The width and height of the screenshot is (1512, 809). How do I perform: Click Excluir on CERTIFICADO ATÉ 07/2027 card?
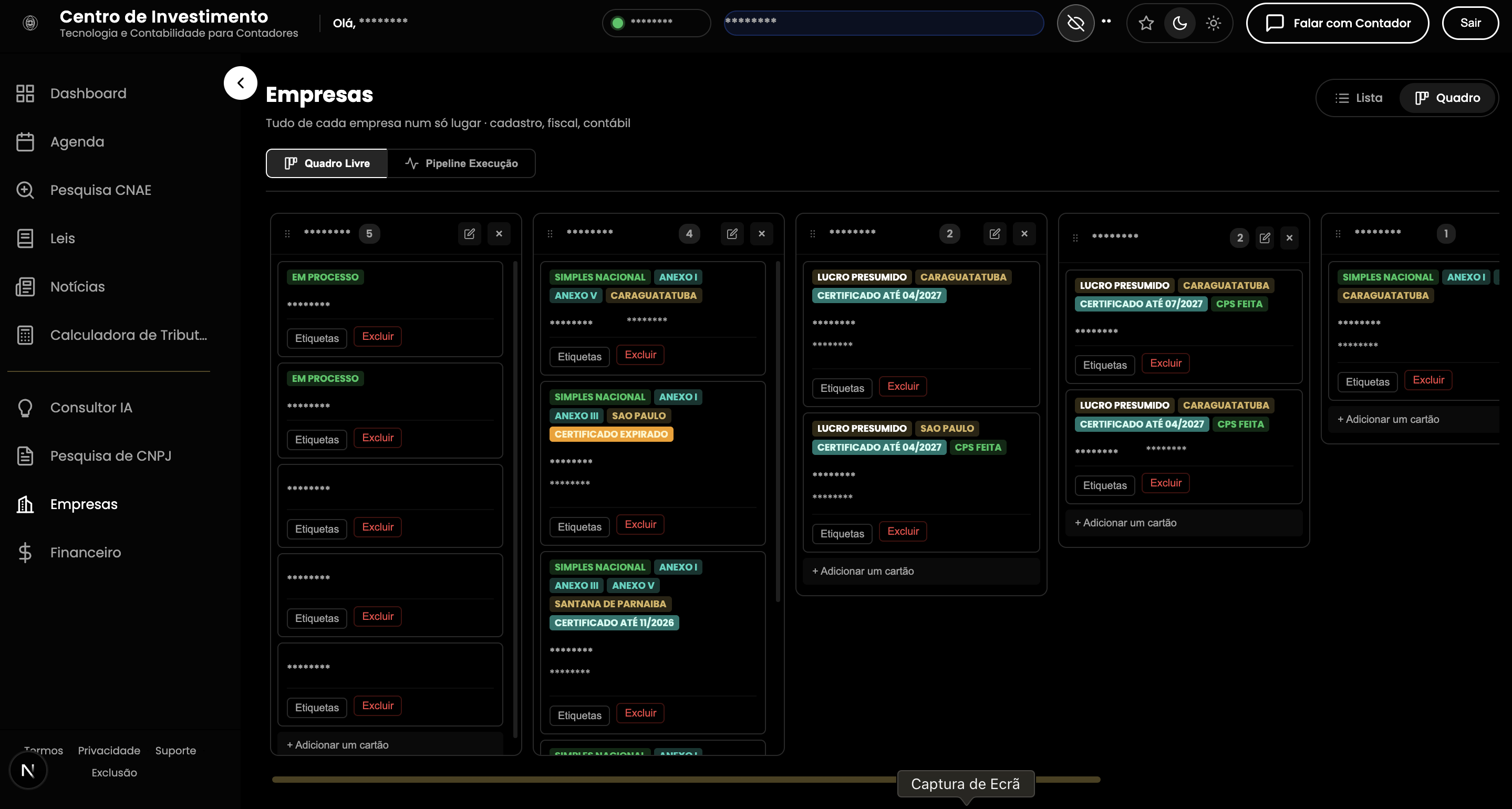point(1166,363)
